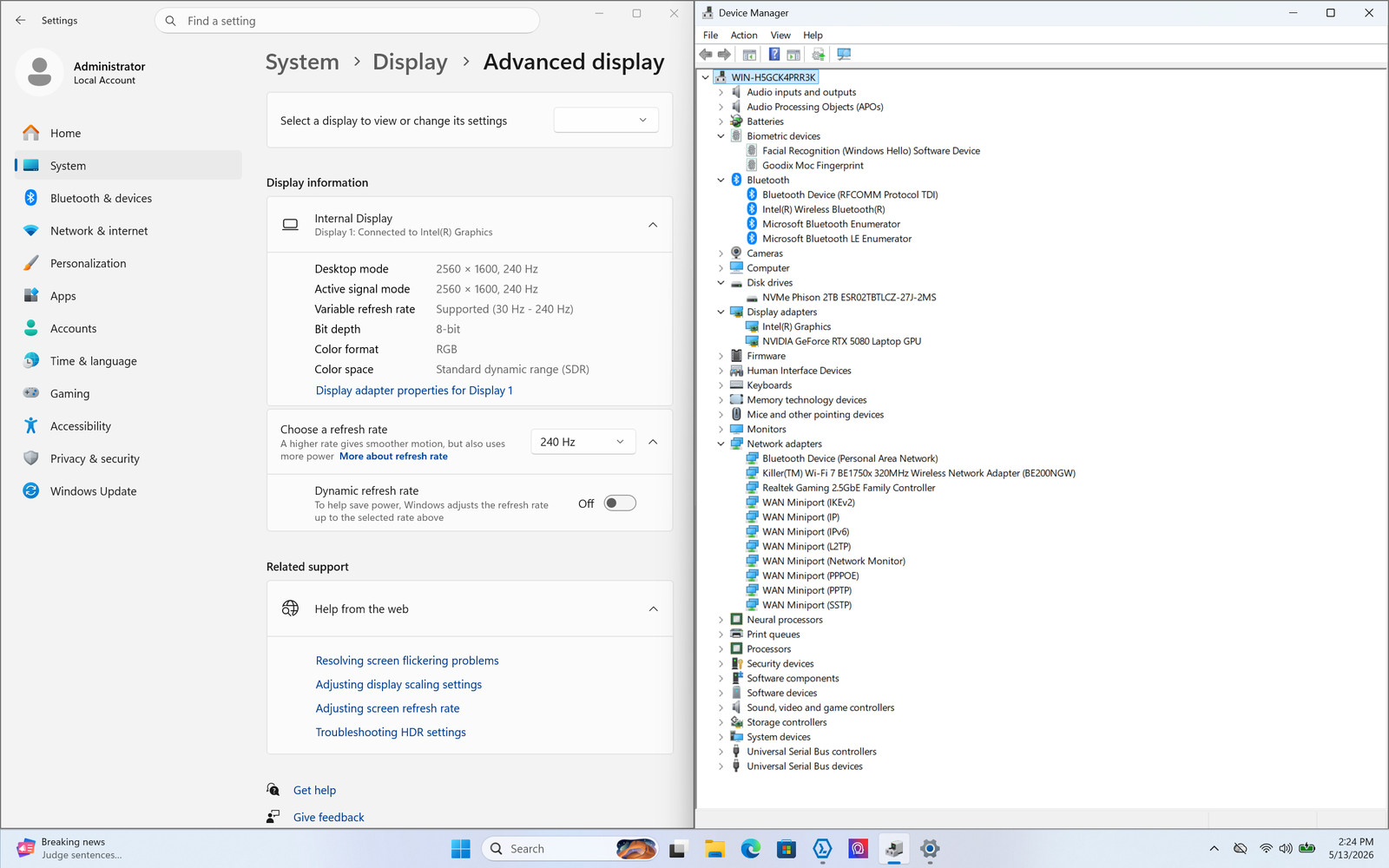Toggle Dynamic refresh rate switch
Screen dimensions: 1389x868
click(x=620, y=503)
